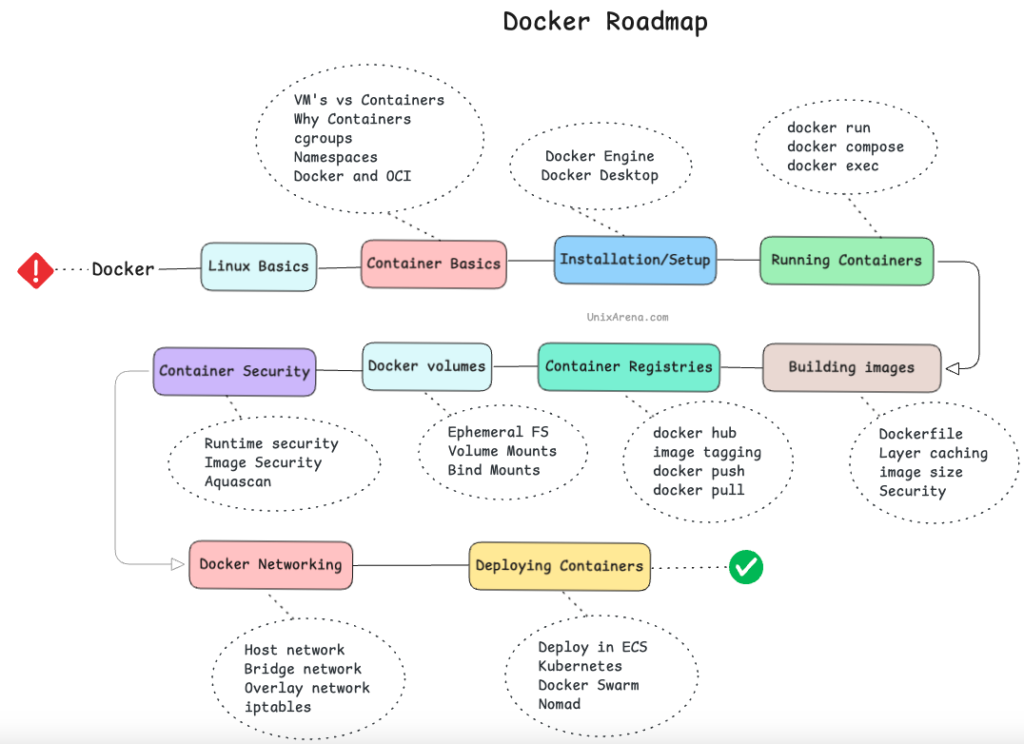The height and width of the screenshot is (744, 1024).
Task: Open the Container Registries box
Action: [629, 367]
